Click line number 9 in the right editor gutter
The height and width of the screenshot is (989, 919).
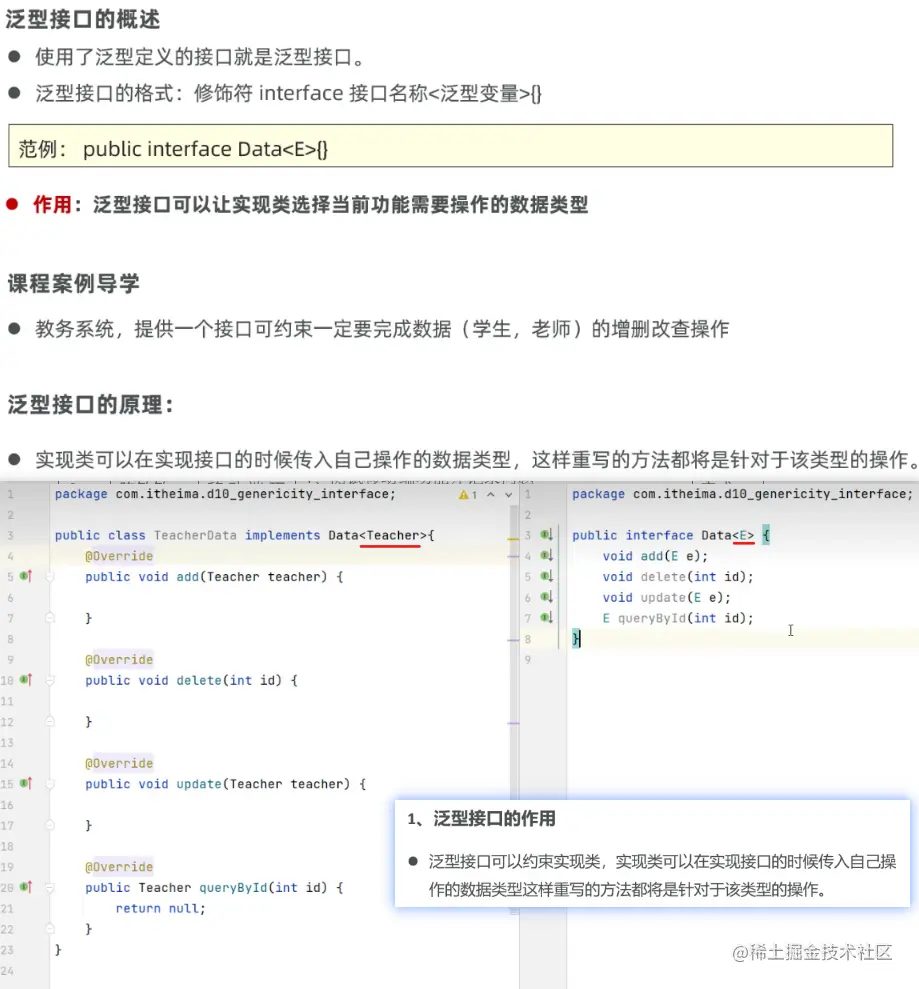[x=528, y=660]
